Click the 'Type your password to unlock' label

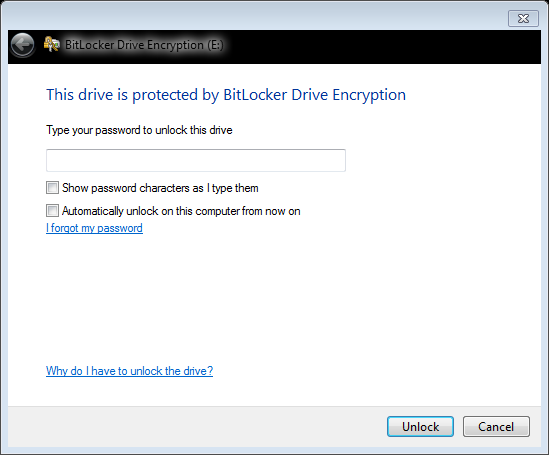(139, 130)
